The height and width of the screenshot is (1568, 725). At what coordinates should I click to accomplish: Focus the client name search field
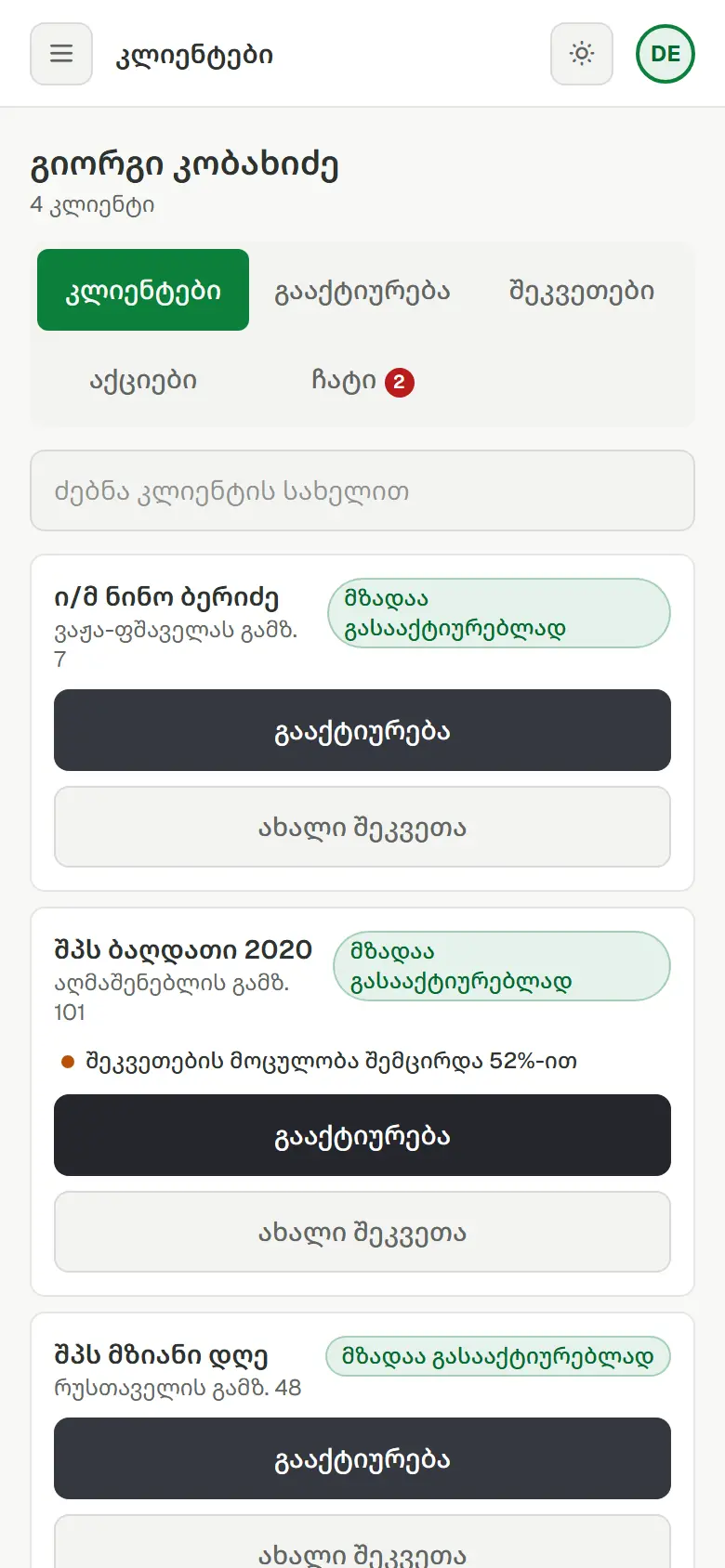pos(362,490)
